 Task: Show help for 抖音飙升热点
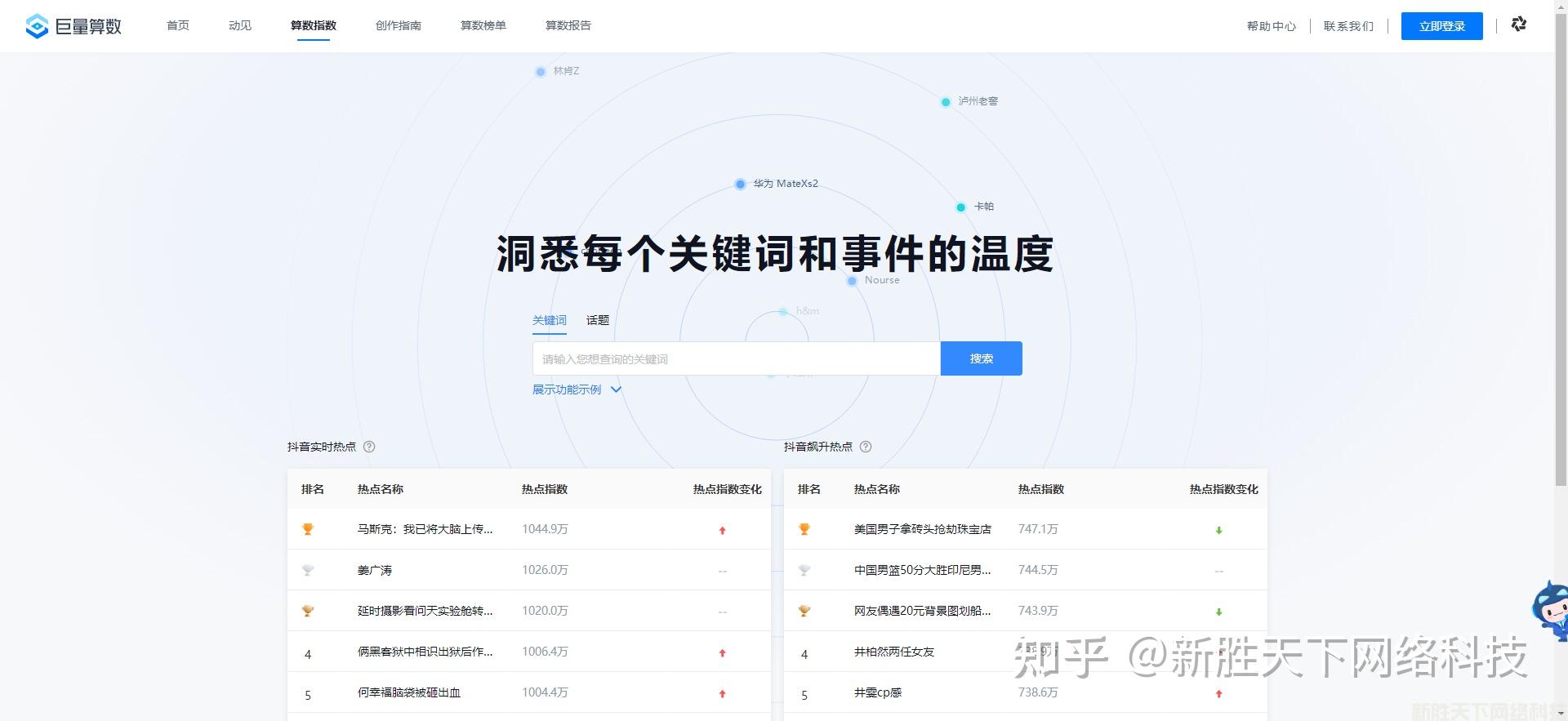pos(866,447)
